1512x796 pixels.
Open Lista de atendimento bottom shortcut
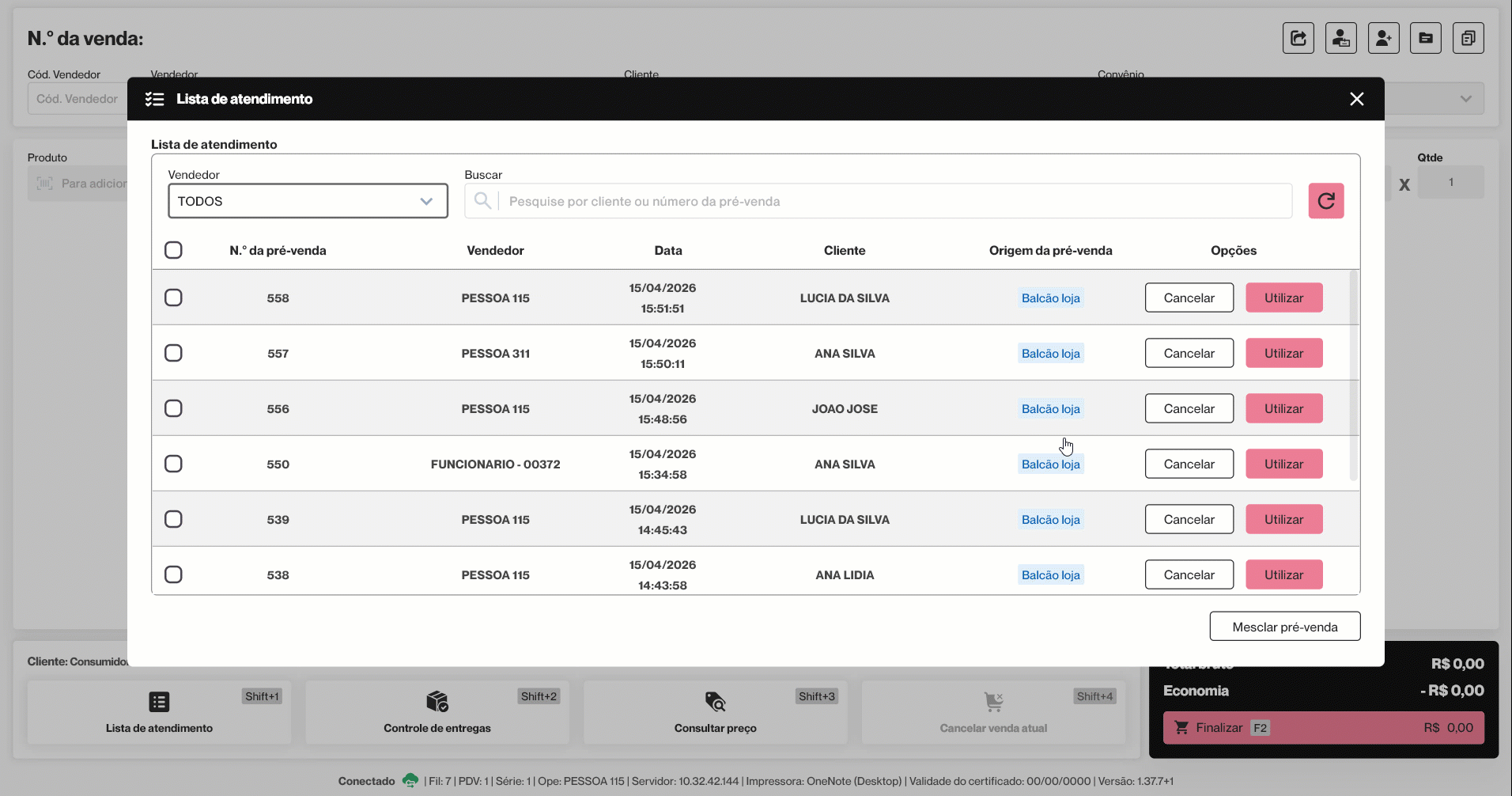(x=159, y=712)
